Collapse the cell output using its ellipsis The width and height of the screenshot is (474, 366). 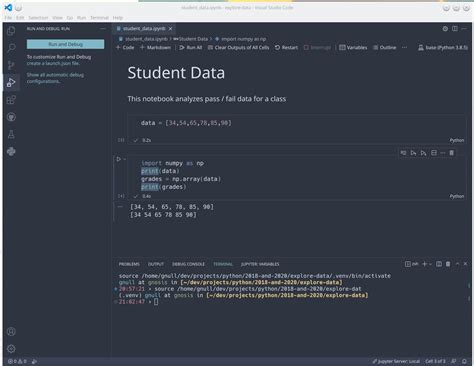[120, 207]
